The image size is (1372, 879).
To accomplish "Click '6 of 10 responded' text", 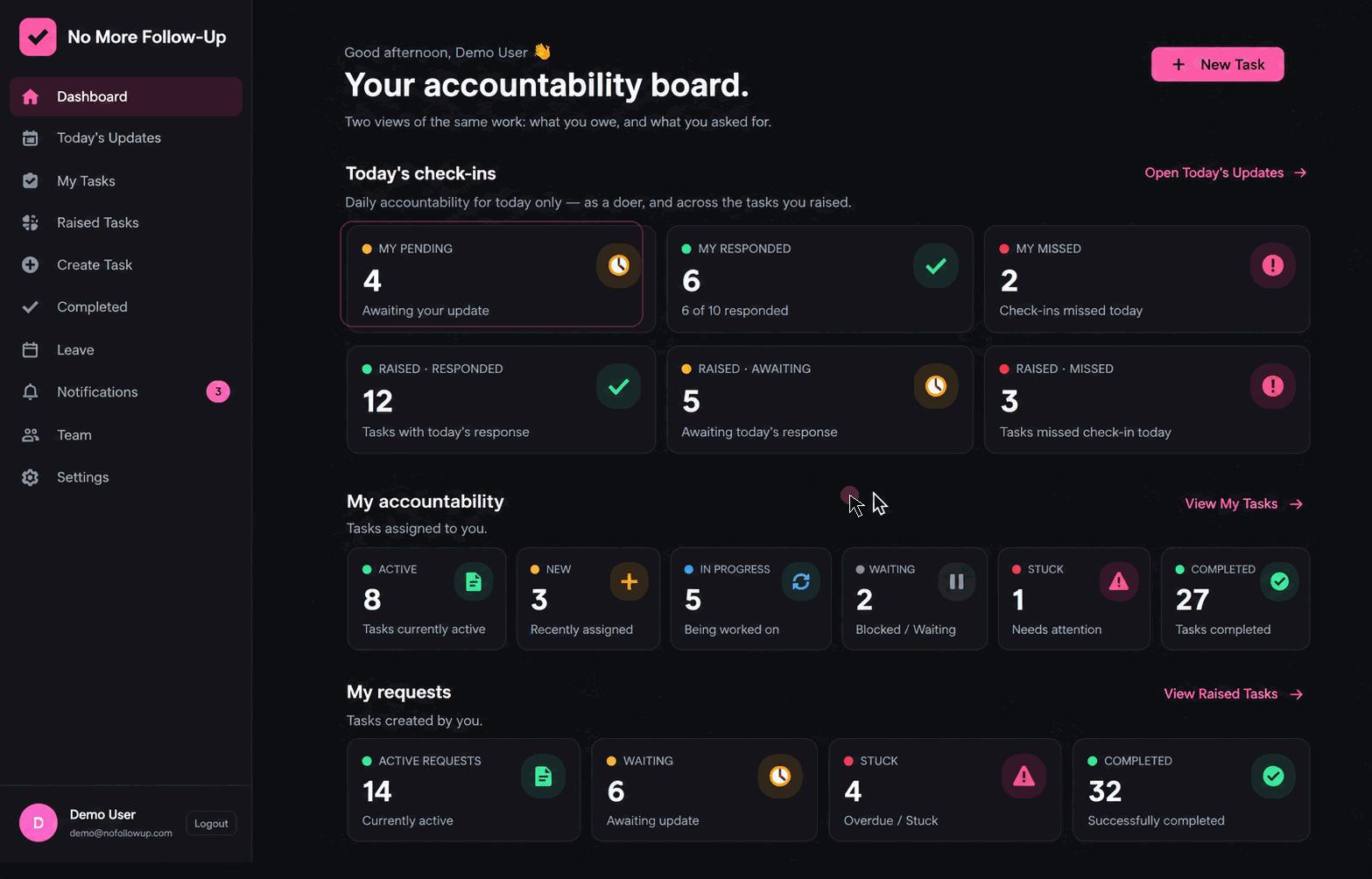I will (735, 311).
